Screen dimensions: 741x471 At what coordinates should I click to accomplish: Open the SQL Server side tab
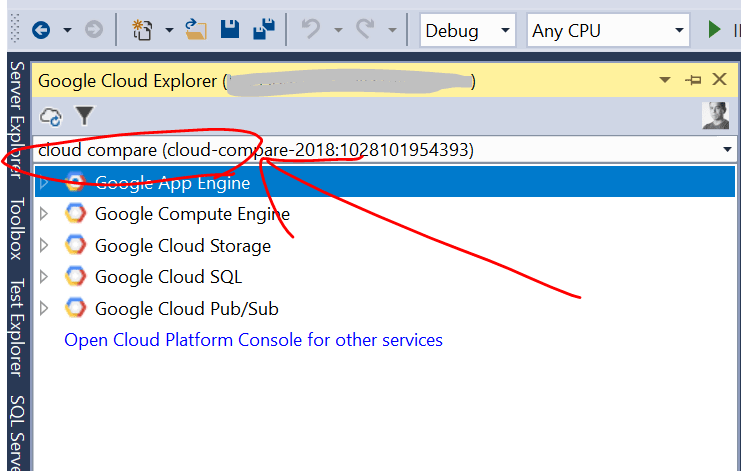click(17, 432)
